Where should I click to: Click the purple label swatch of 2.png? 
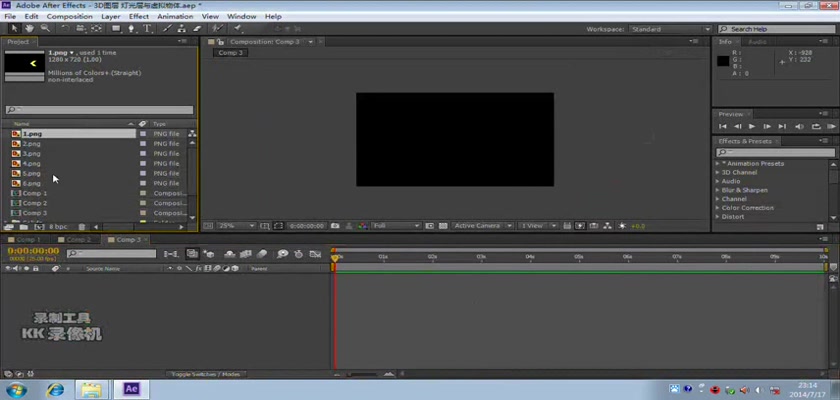(142, 144)
